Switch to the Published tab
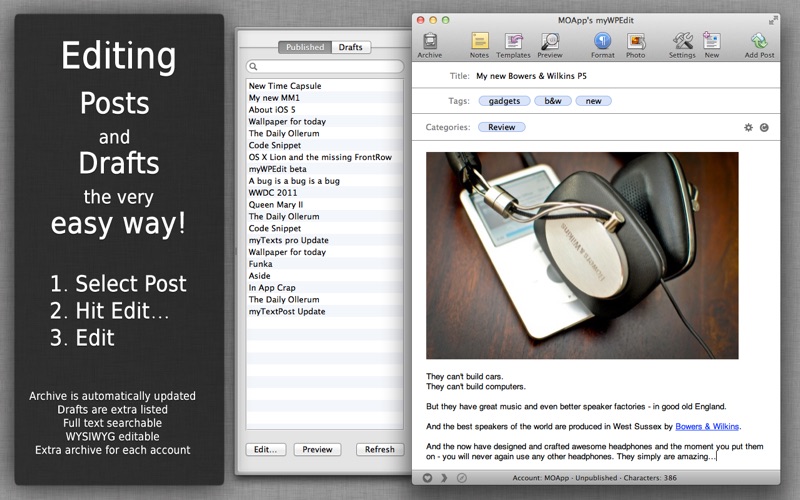 [x=305, y=47]
